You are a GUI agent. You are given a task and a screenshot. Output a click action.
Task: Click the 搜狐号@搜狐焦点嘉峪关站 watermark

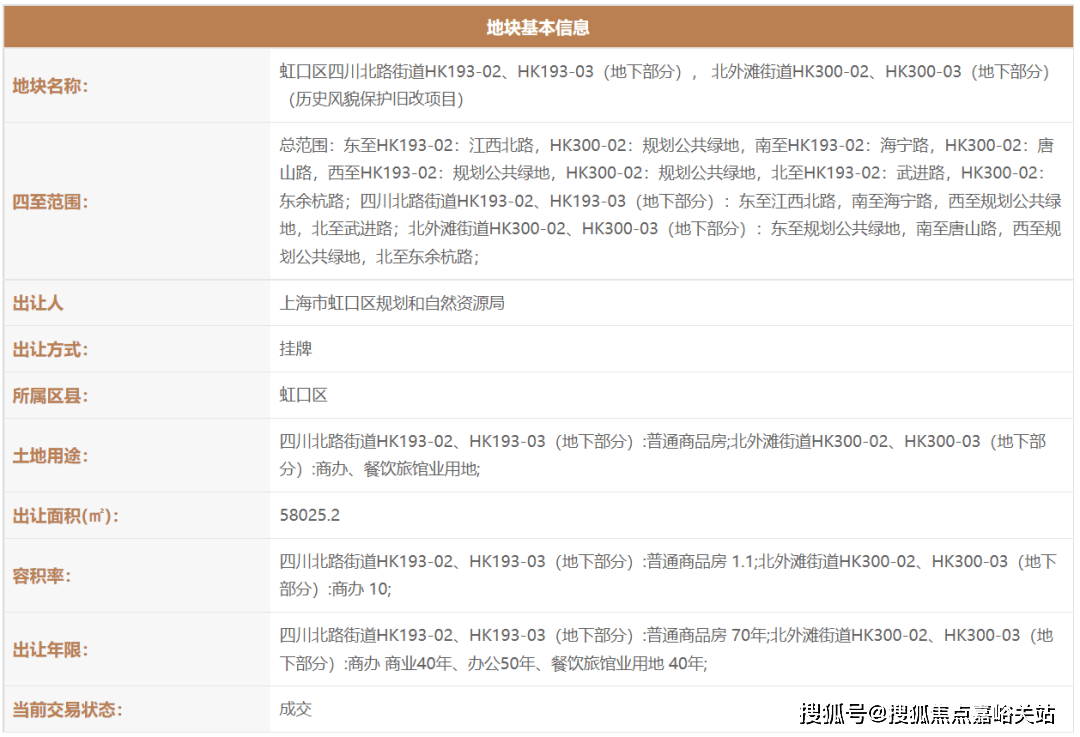tap(927, 714)
